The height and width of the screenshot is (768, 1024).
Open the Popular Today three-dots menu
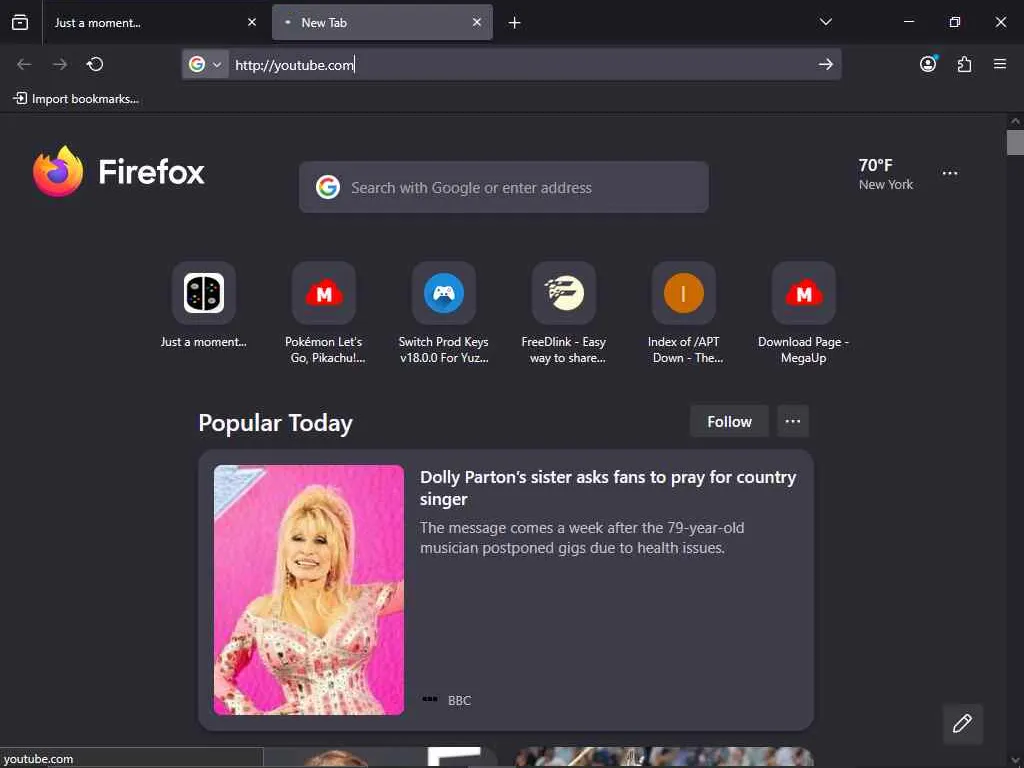(x=793, y=421)
